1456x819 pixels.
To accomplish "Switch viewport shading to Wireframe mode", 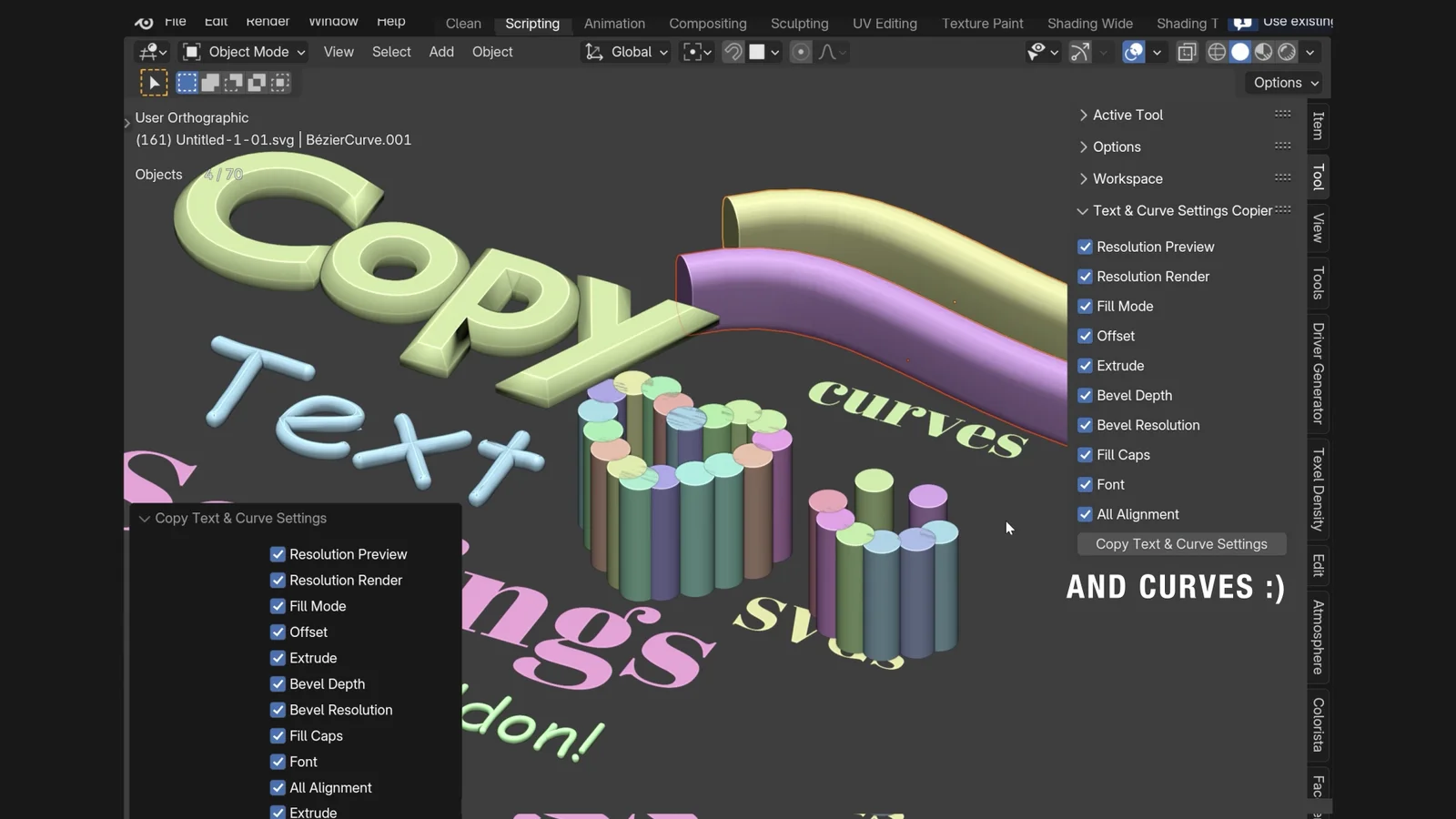I will coord(1217,52).
